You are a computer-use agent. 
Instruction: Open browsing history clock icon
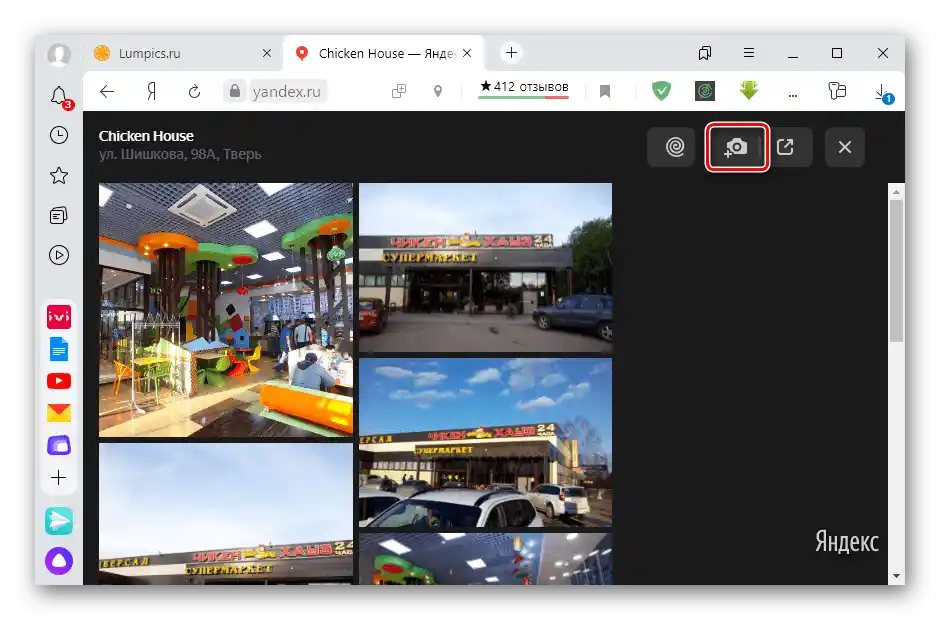click(59, 136)
